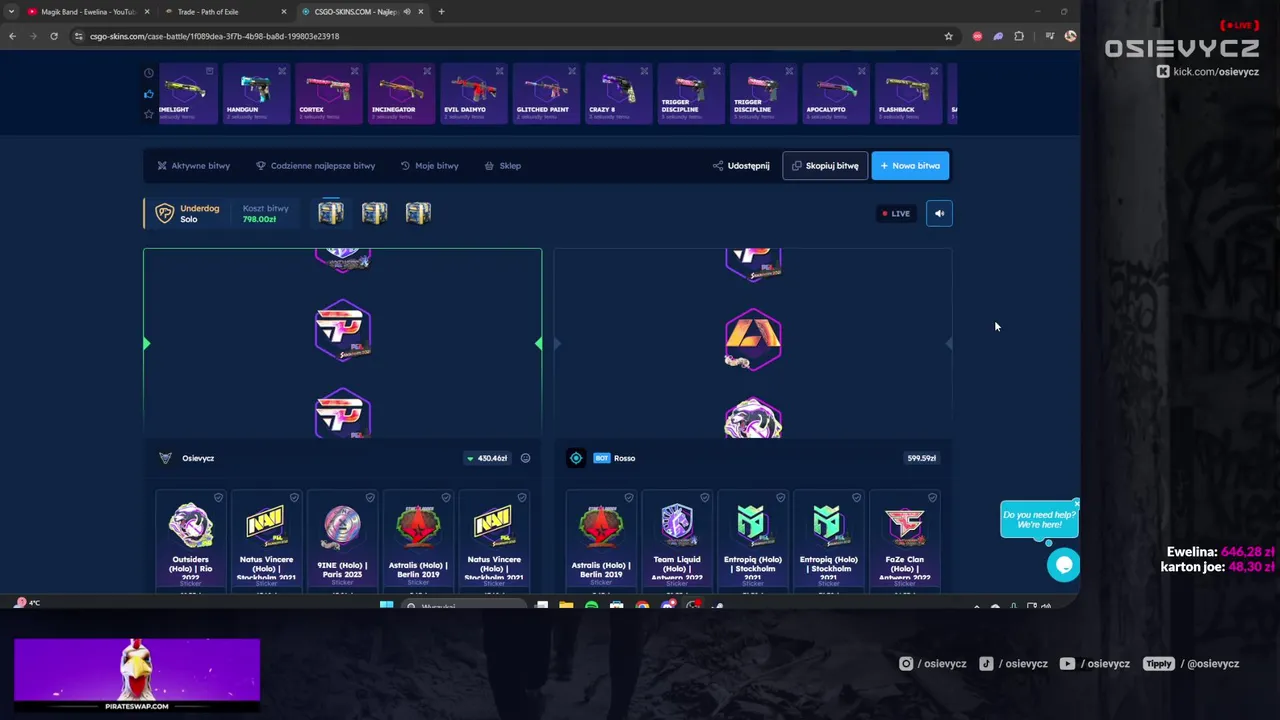Click battle icon on CORTEX card
This screenshot has width=1280, height=720.
[354, 71]
